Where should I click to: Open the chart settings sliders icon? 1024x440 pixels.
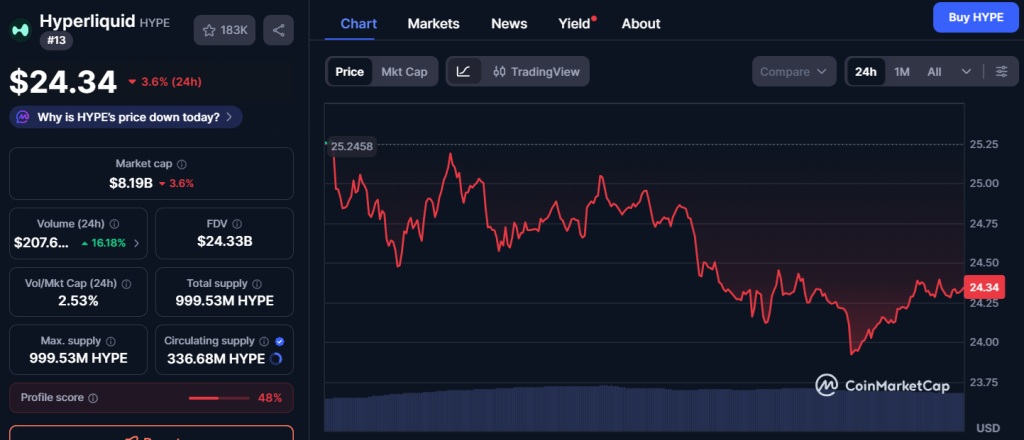1001,72
